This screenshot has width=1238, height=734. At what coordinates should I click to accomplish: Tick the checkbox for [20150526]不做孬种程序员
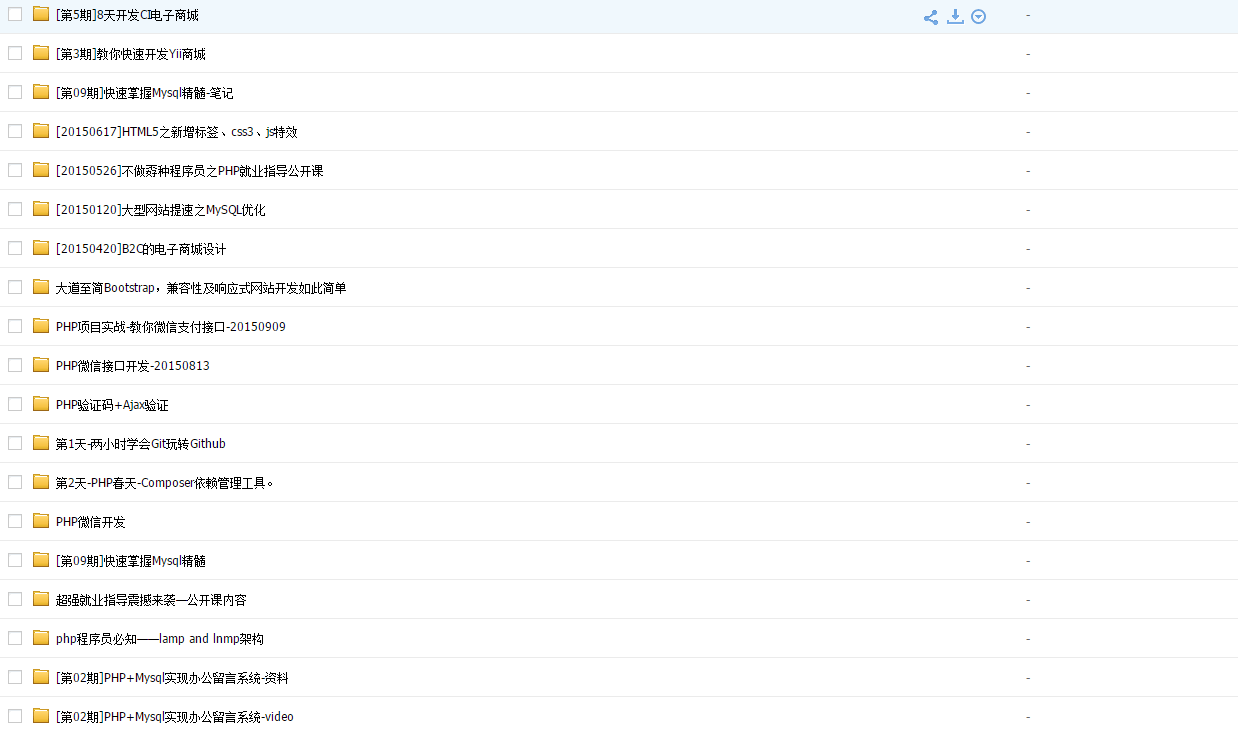(15, 170)
